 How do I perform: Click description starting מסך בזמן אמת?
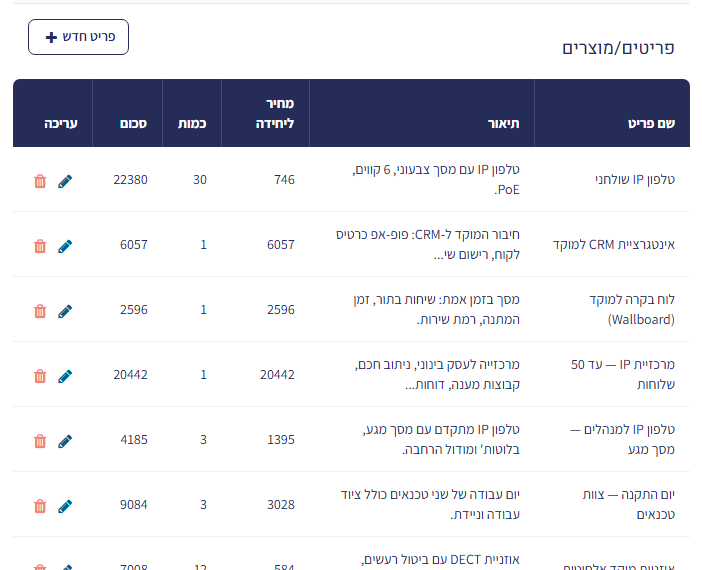437,309
